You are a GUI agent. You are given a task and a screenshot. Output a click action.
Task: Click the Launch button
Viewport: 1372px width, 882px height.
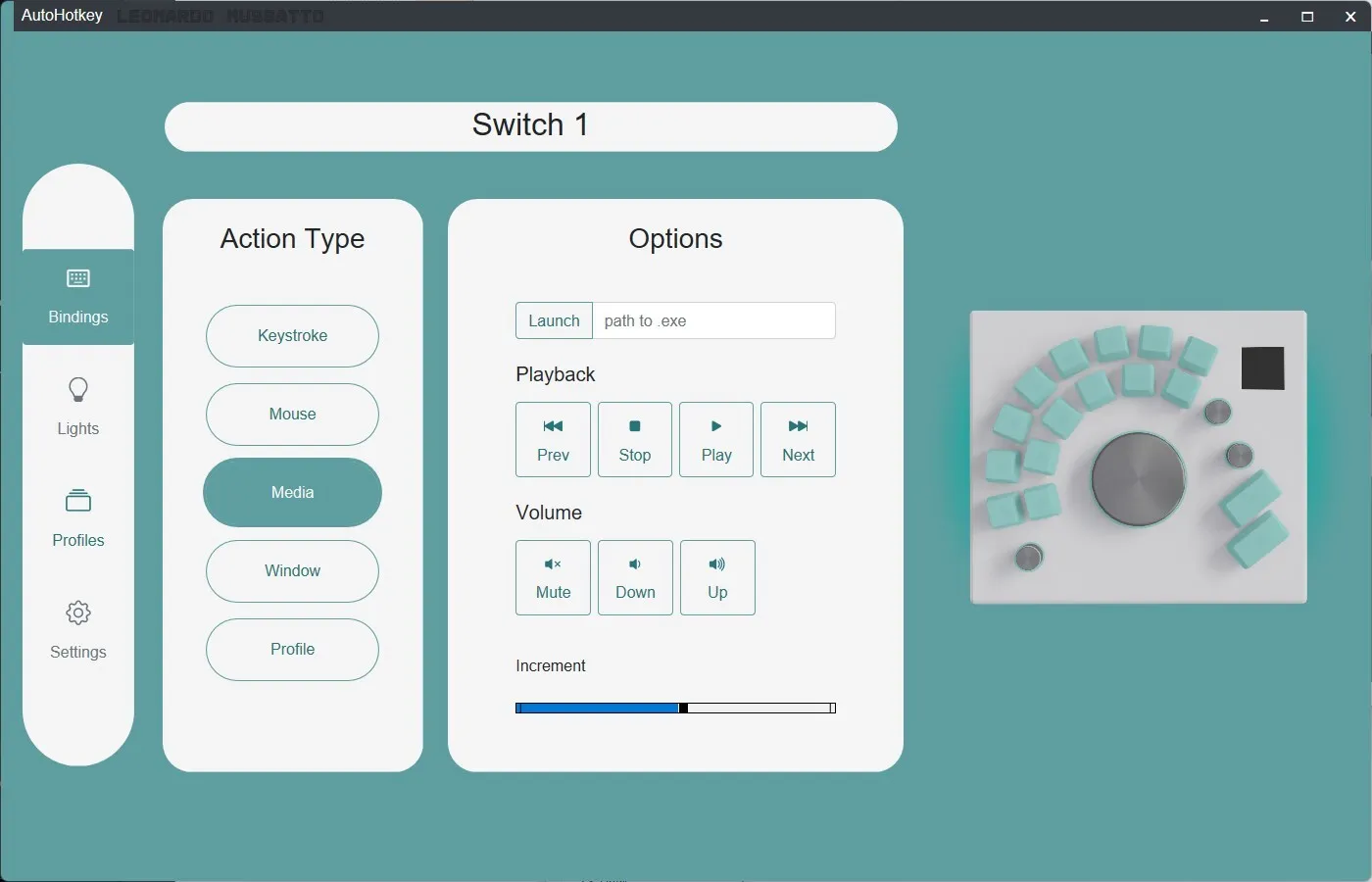[553, 320]
